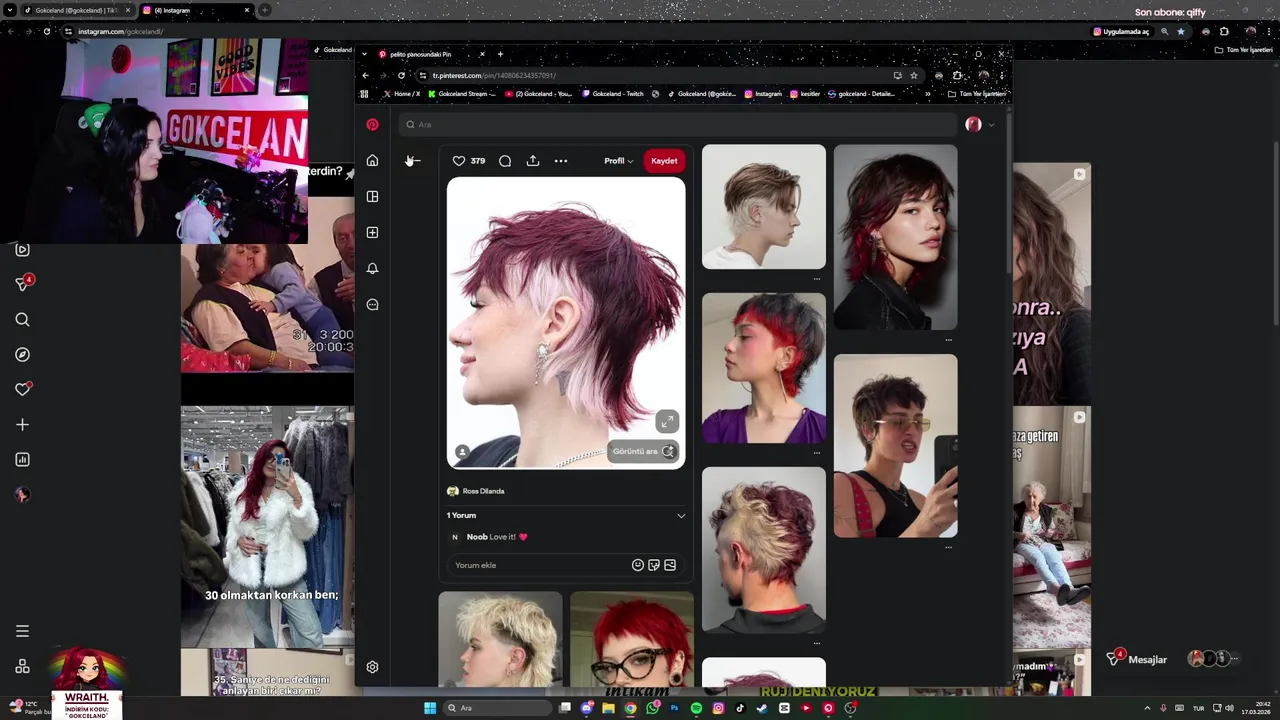Open the Gokceland - Twitch bookmark

click(612, 94)
